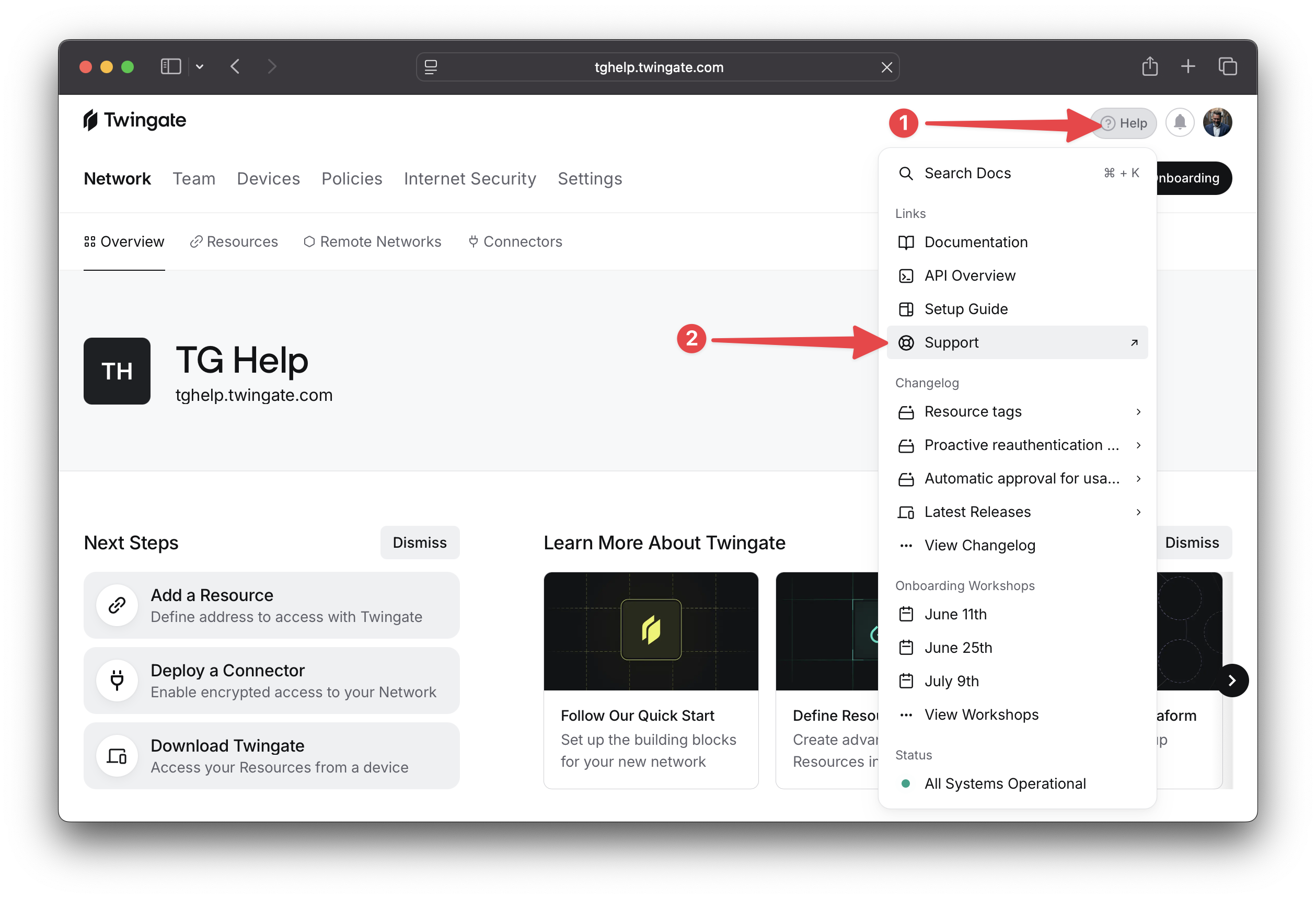This screenshot has width=1316, height=899.
Task: Expand the sidebar dropdown chevron
Action: (199, 67)
